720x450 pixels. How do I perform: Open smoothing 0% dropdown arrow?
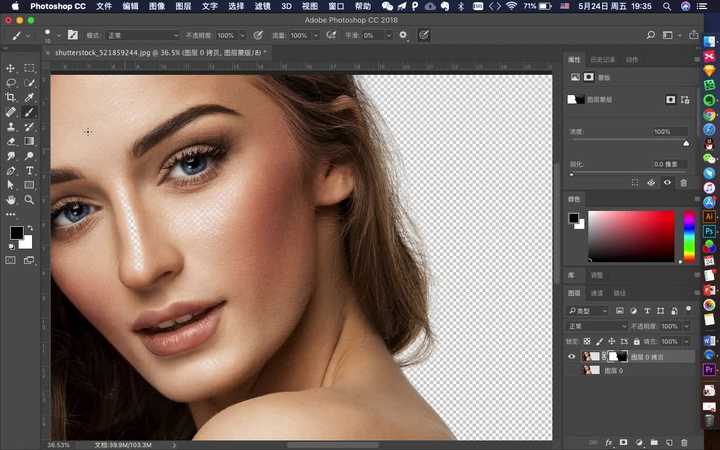coord(388,35)
